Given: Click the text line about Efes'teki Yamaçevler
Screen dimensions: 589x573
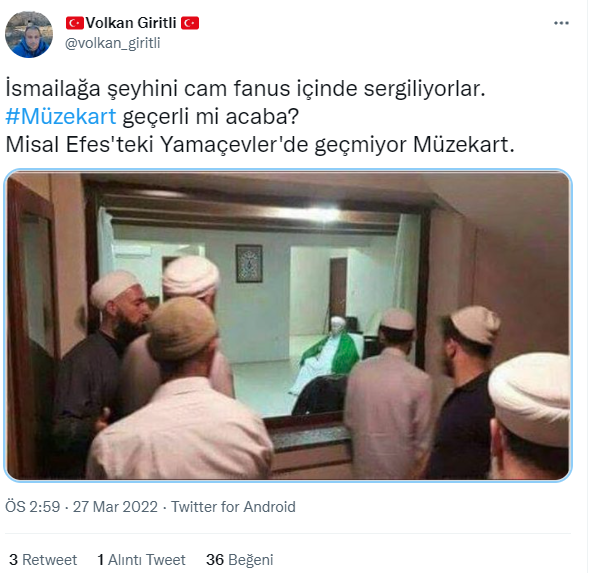Looking at the screenshot, I should coord(260,144).
